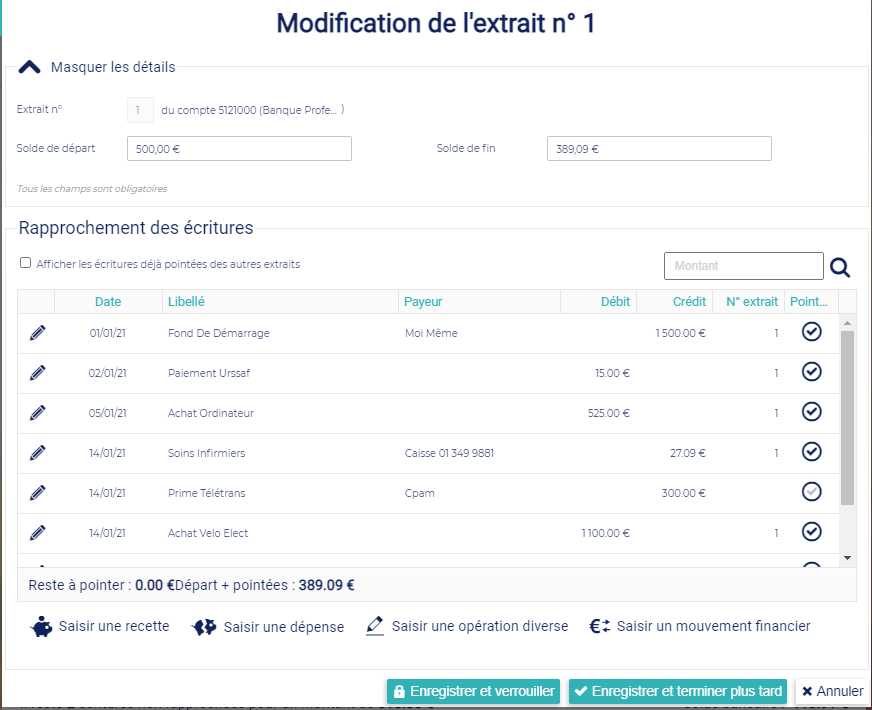
Task: Edit the Achat Velo Elect row
Action: pos(37,533)
